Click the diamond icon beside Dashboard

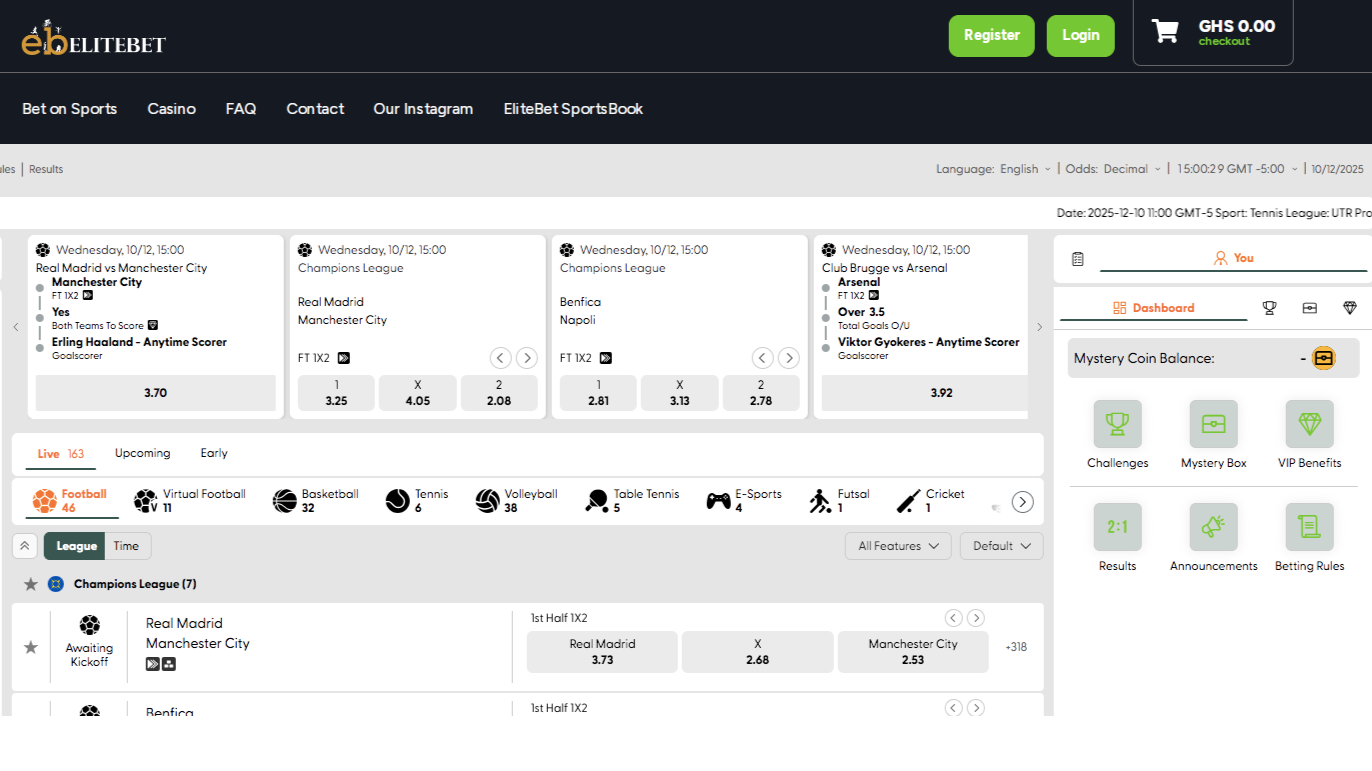(x=1350, y=308)
